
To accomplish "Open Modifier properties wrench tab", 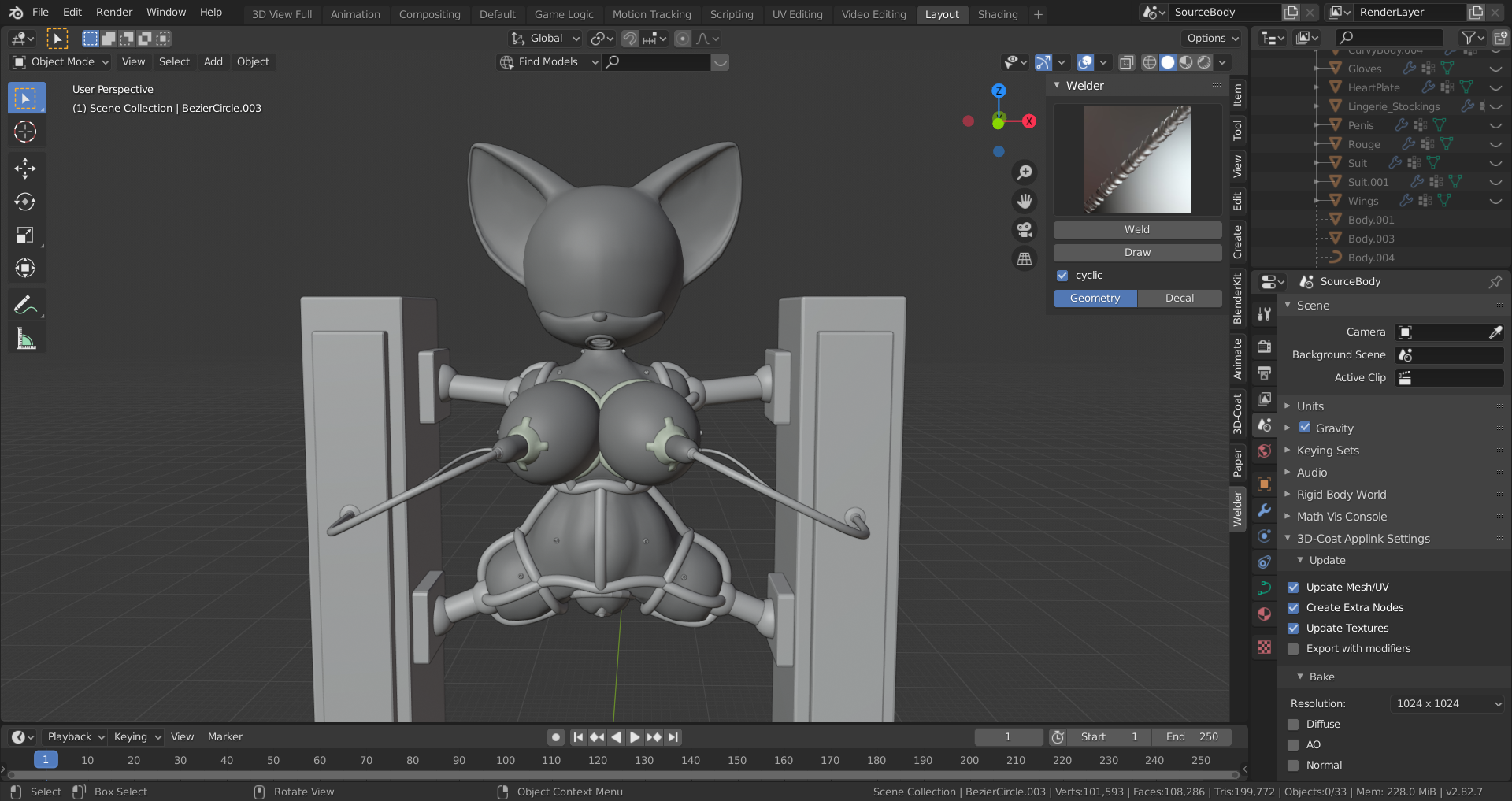I will tap(1264, 510).
